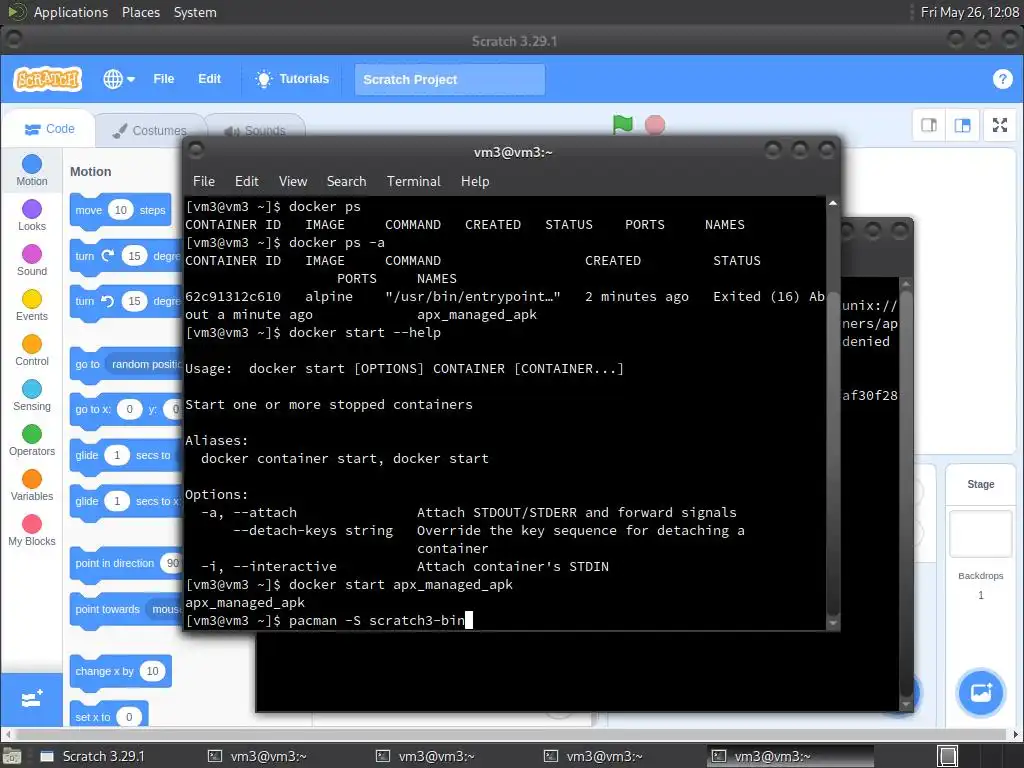This screenshot has height=768, width=1024.
Task: Click the clock showing Fri May 26
Action: pos(969,12)
